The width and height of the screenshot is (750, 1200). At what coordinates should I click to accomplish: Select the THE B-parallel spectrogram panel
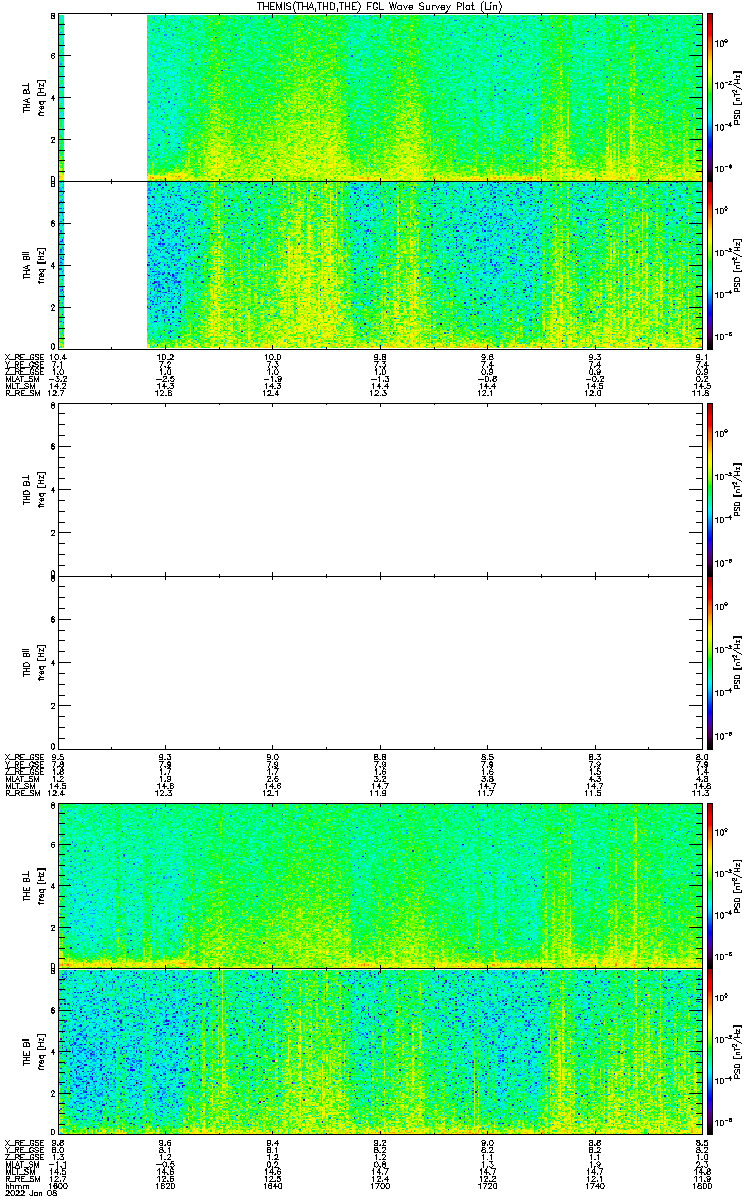click(x=379, y=1052)
